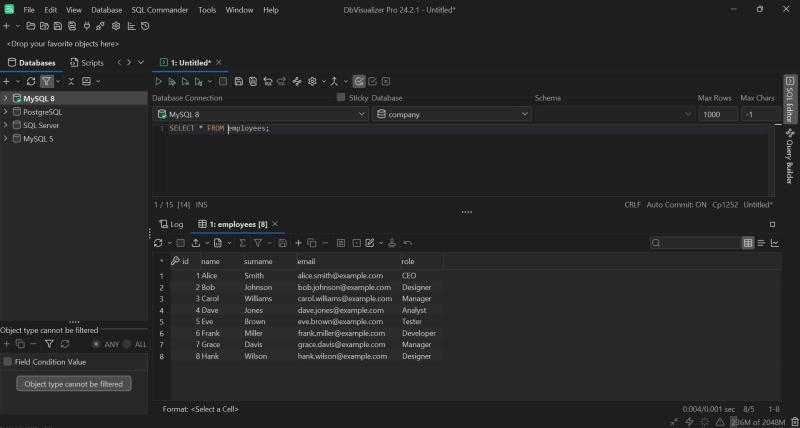
Task: Open the Query Builder side panel
Action: click(x=790, y=157)
